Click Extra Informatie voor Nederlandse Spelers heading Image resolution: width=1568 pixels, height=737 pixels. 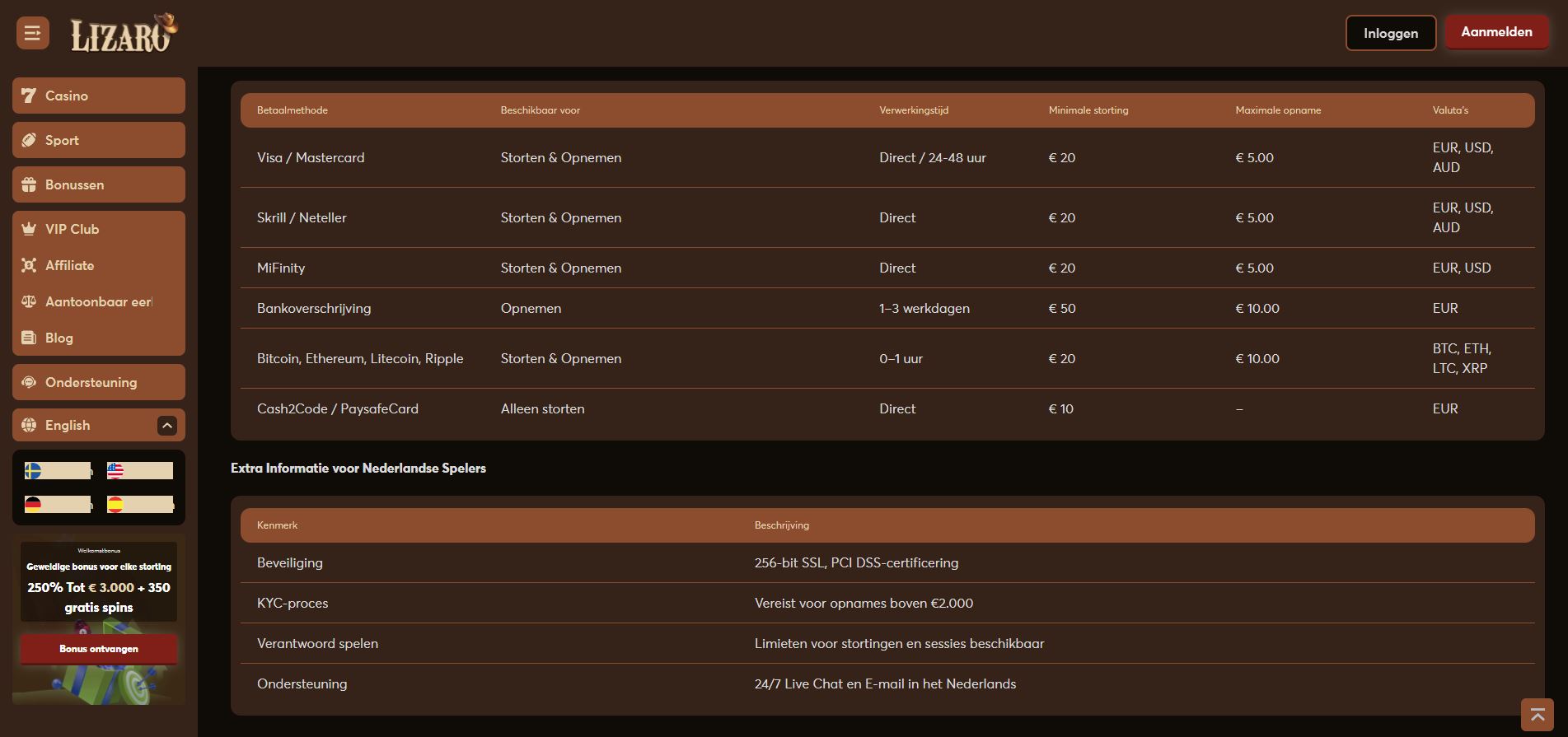(358, 468)
